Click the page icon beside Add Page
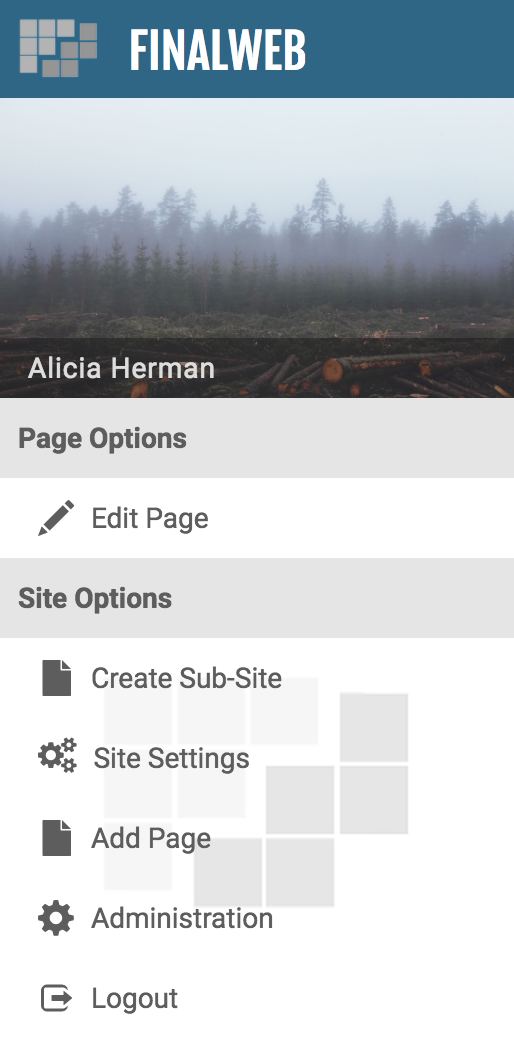The image size is (514, 1048). (56, 838)
